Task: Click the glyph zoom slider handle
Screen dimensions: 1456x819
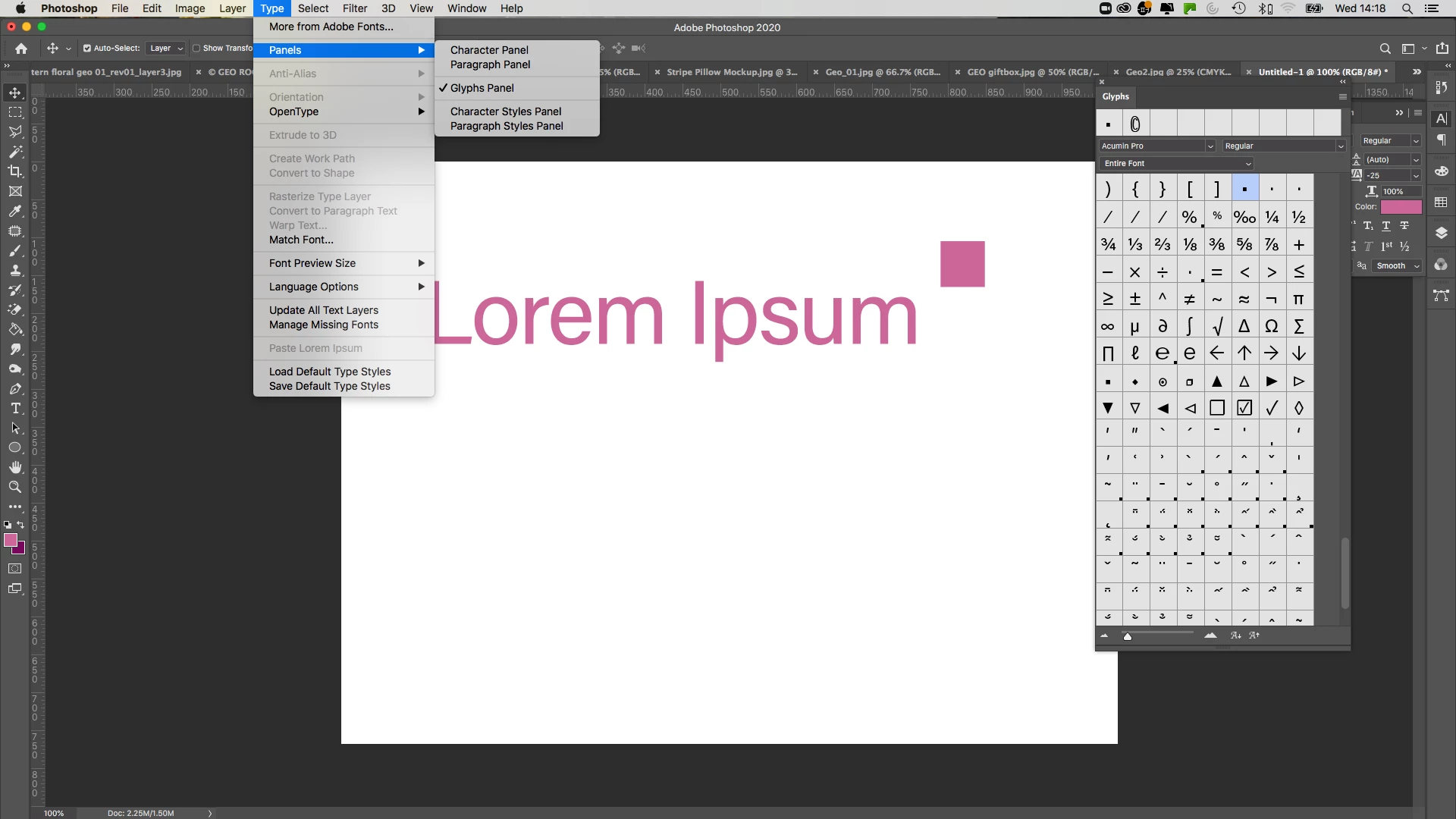Action: (1128, 637)
